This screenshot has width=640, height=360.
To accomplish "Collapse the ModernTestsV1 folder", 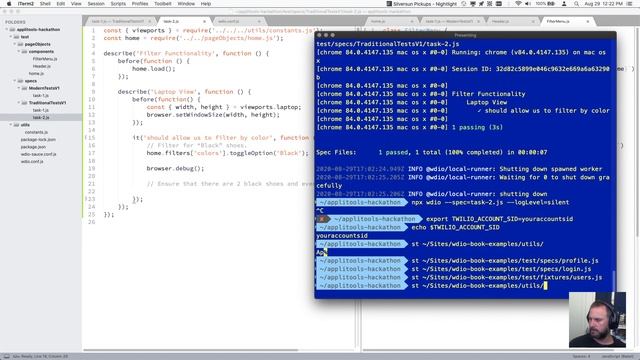I will tap(19, 88).
